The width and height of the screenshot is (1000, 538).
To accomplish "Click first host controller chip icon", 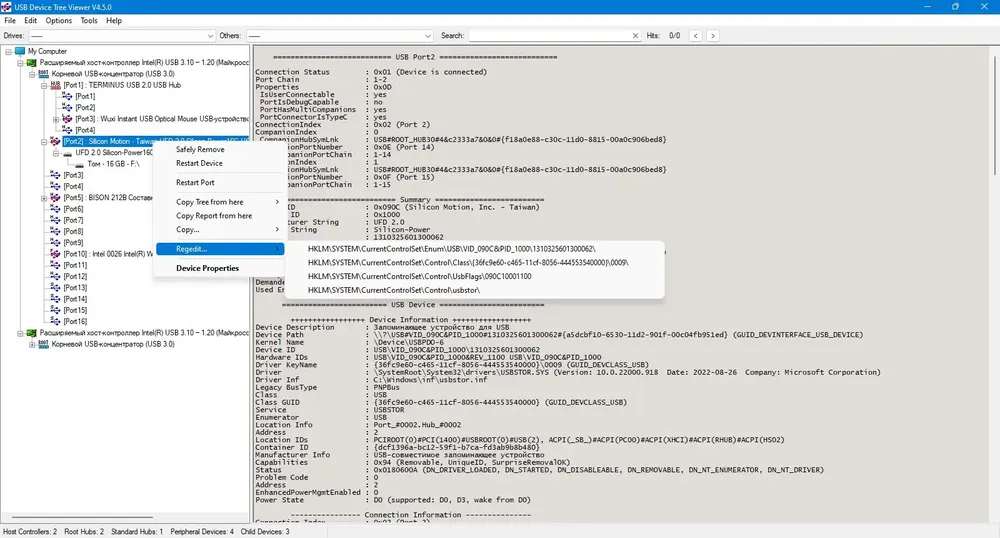I will coord(31,62).
